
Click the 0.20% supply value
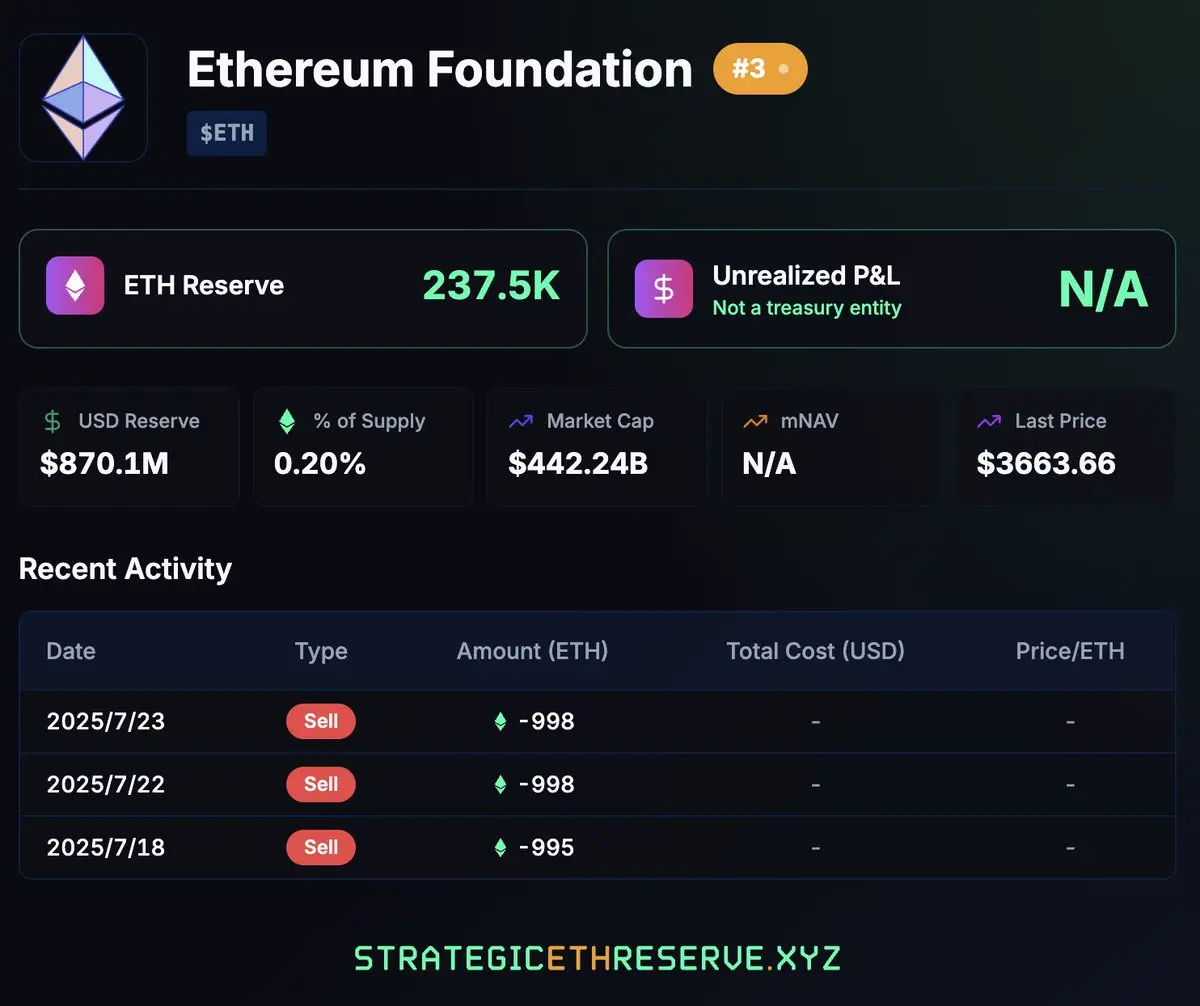320,463
